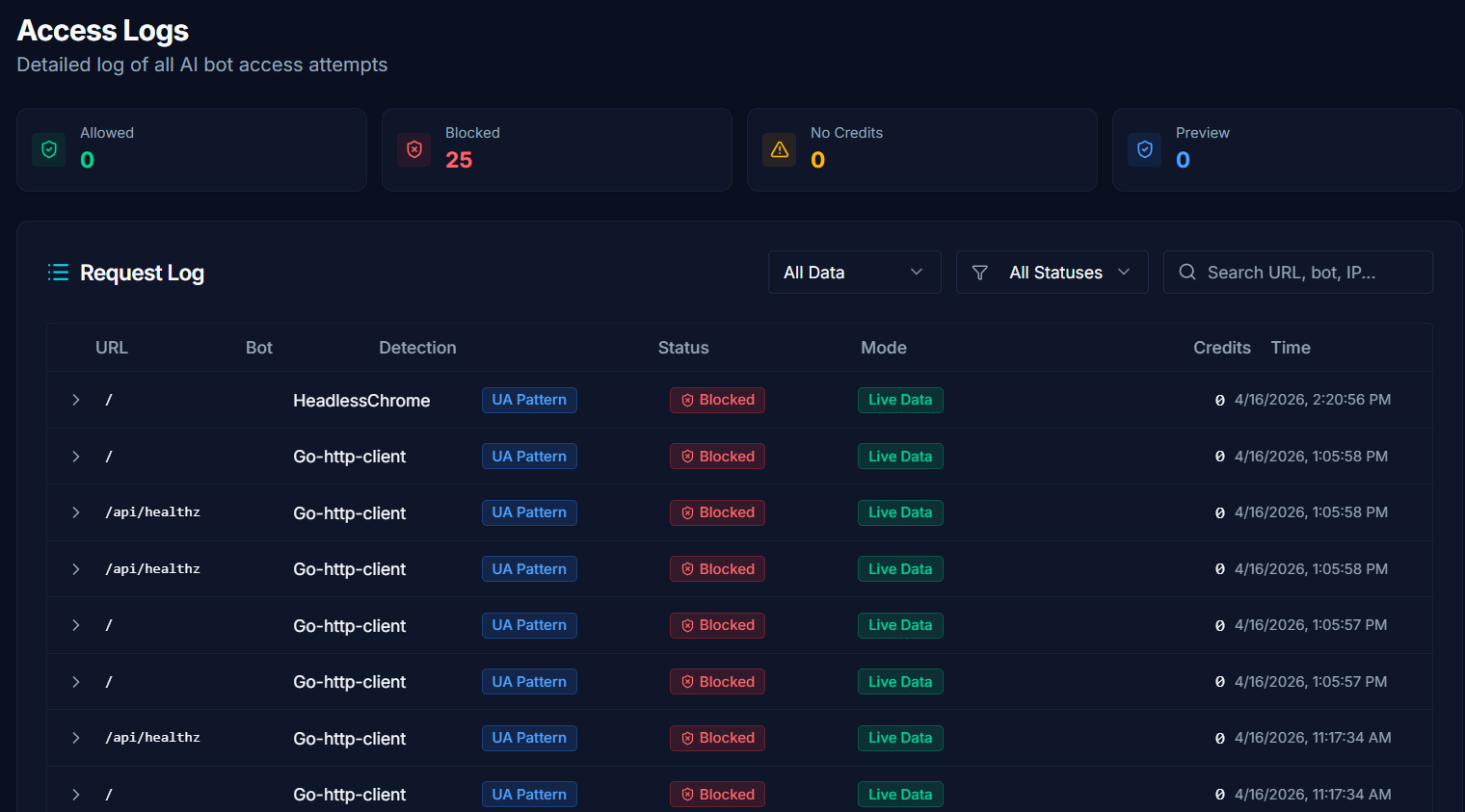Viewport: 1465px width, 812px height.
Task: Click Live Data badge on 2:20:56 PM row
Action: coord(900,400)
